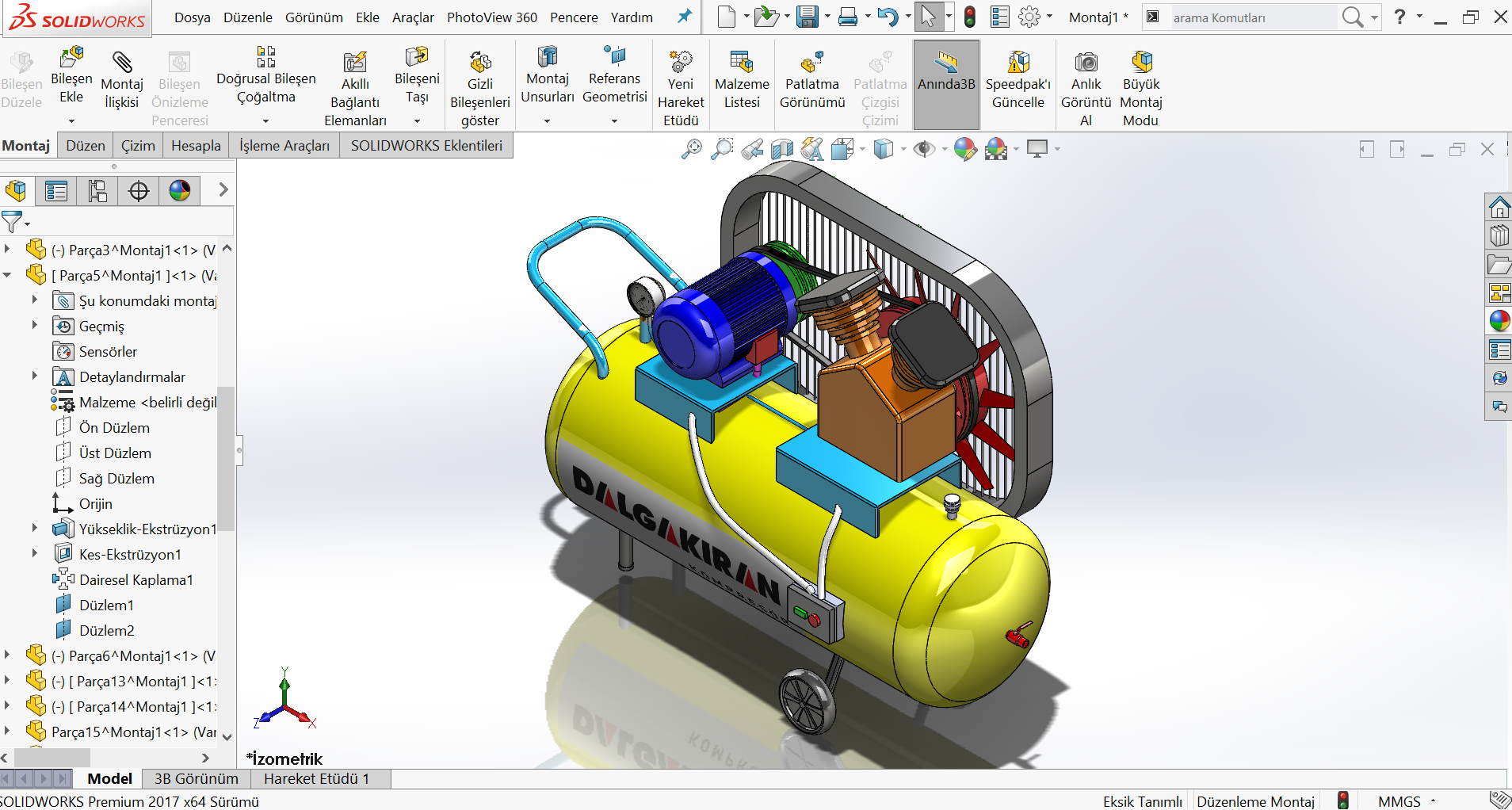Click Gizli Bileşenleri göster tool

coord(480,89)
